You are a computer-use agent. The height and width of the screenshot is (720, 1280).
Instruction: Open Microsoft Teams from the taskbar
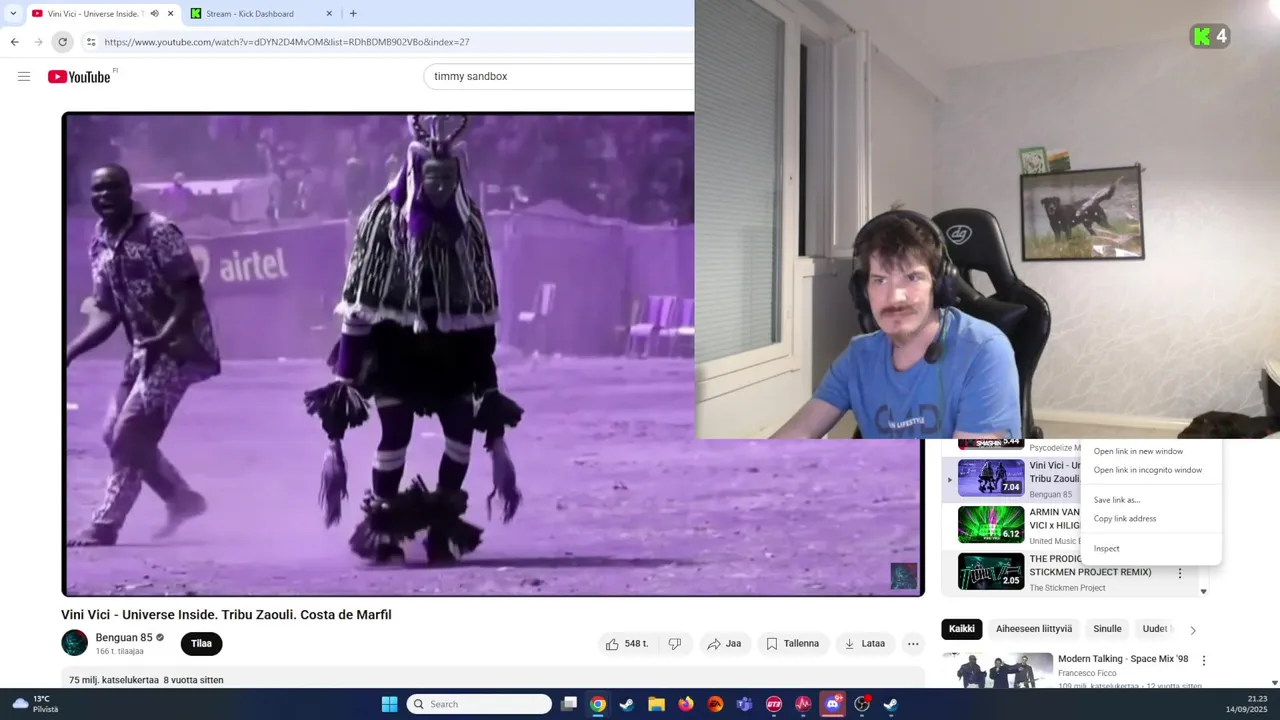[x=744, y=704]
